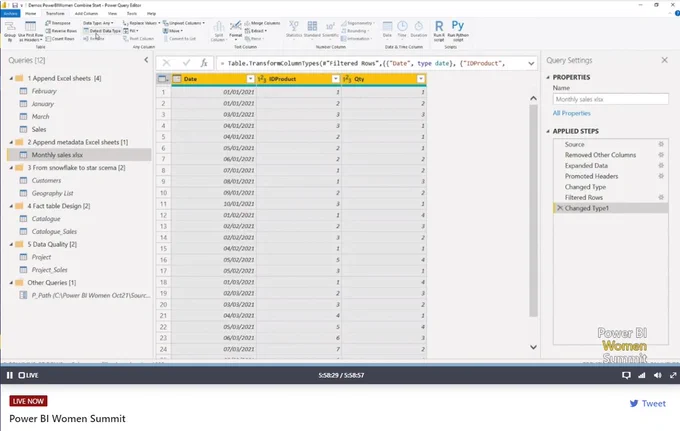
Task: Click the table's vertical scrollbar
Action: click(x=533, y=210)
